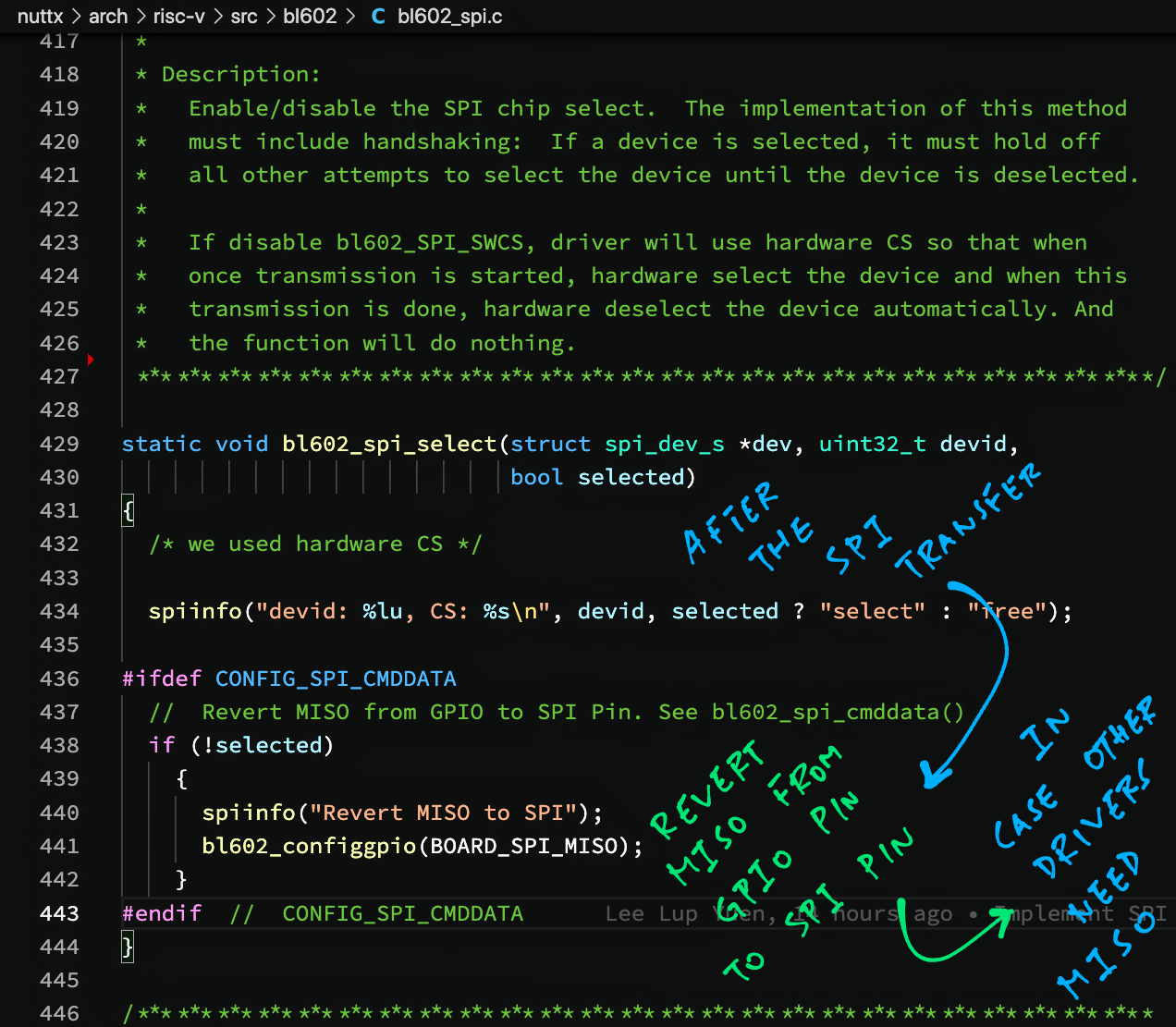Image resolution: width=1176 pixels, height=1027 pixels.
Task: Click the closing brace on line 444
Action: 128,947
